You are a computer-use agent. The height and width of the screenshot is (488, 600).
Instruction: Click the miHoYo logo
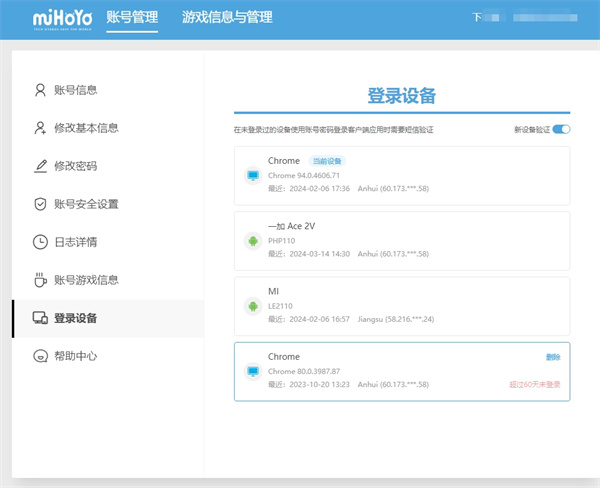point(62,19)
